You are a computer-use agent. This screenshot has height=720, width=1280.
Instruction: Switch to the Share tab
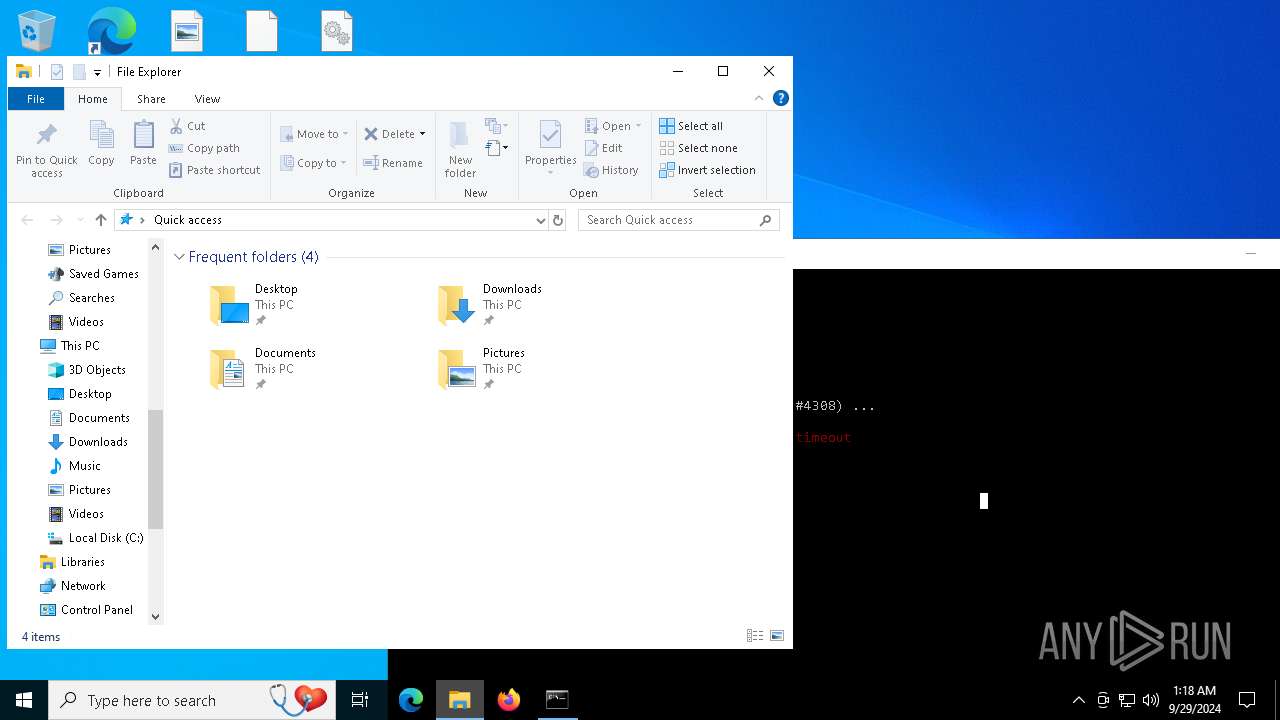click(151, 99)
